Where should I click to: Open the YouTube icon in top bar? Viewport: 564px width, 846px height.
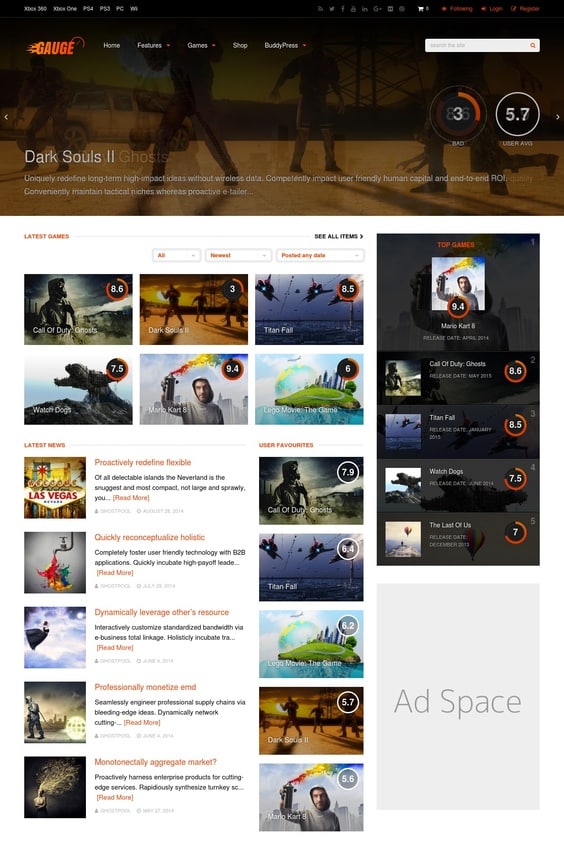click(x=353, y=9)
